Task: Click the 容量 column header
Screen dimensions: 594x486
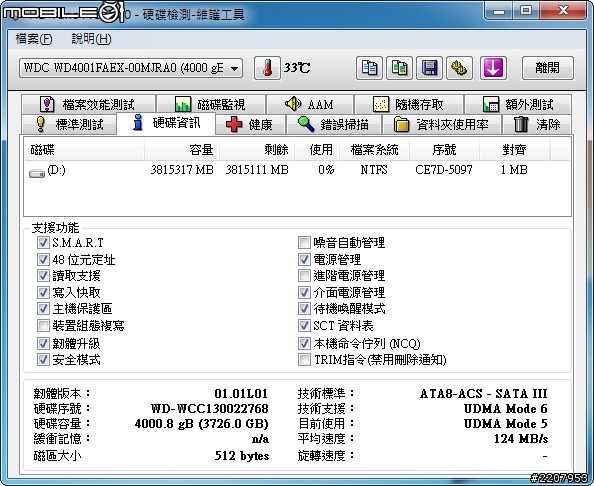Action: click(x=182, y=150)
